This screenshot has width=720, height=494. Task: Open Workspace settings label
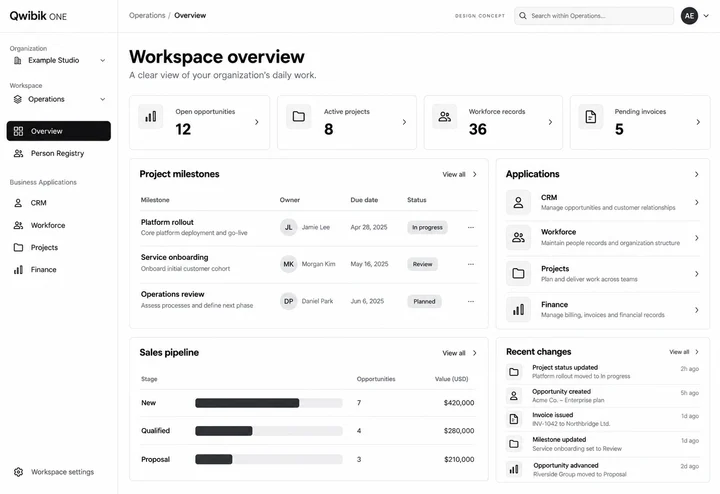pos(62,472)
